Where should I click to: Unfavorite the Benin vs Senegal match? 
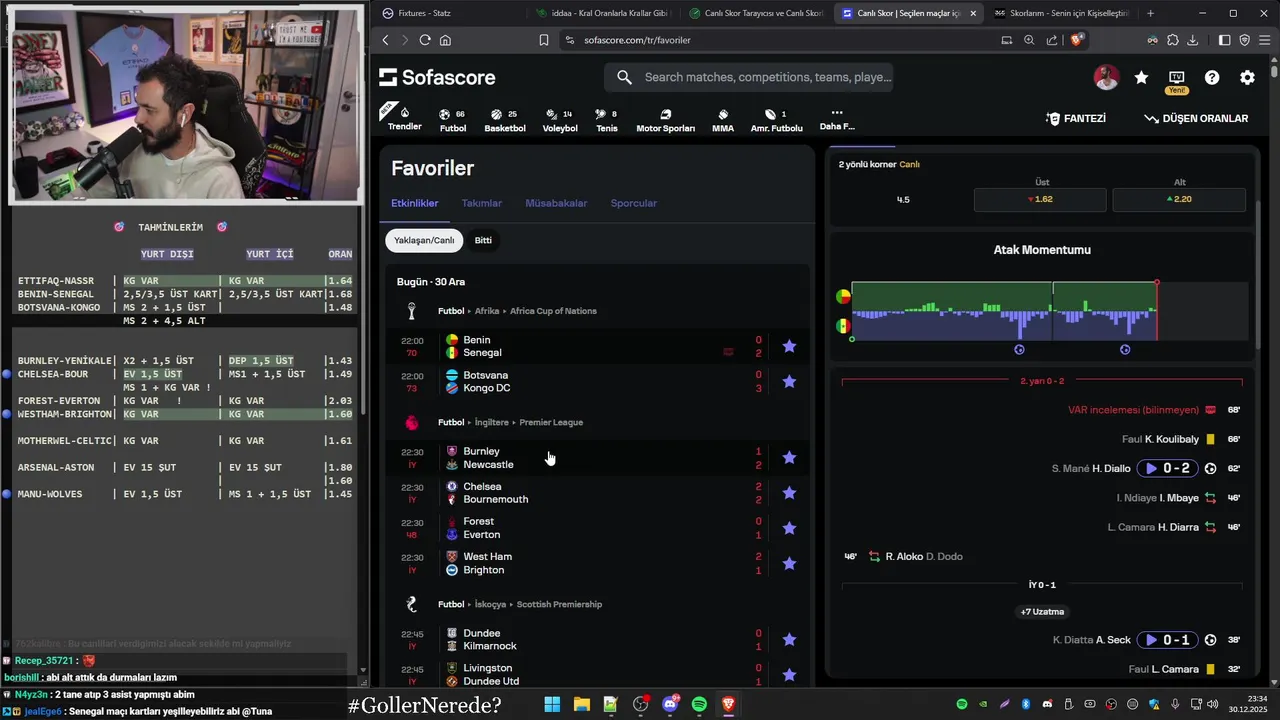pos(789,346)
